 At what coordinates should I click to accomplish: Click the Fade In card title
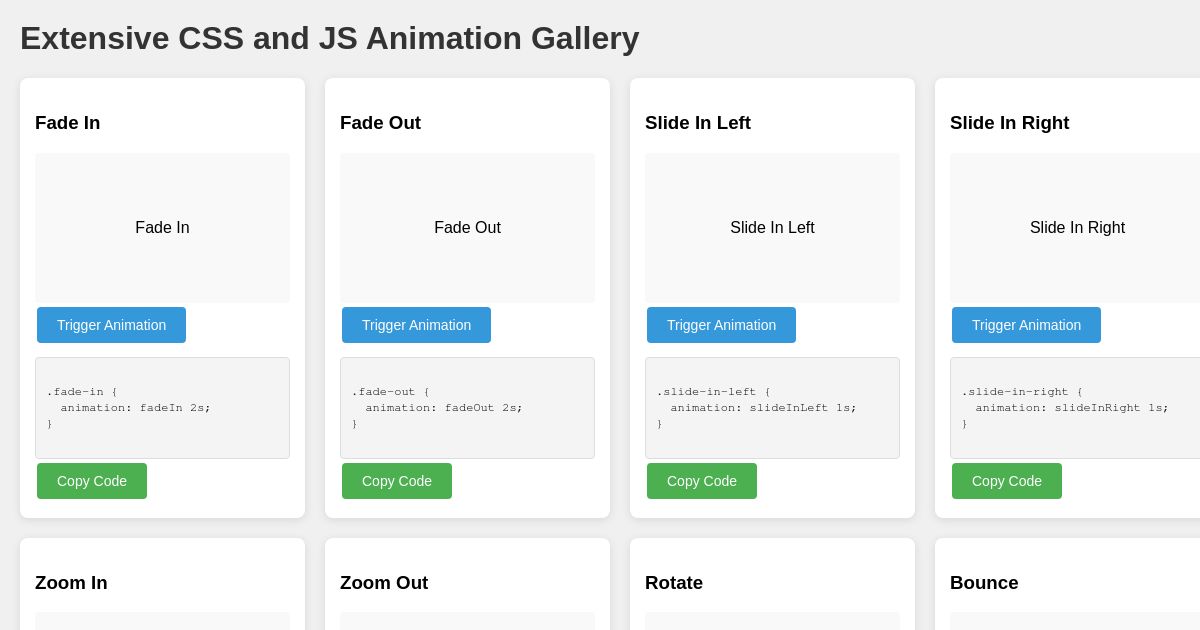click(x=67, y=123)
